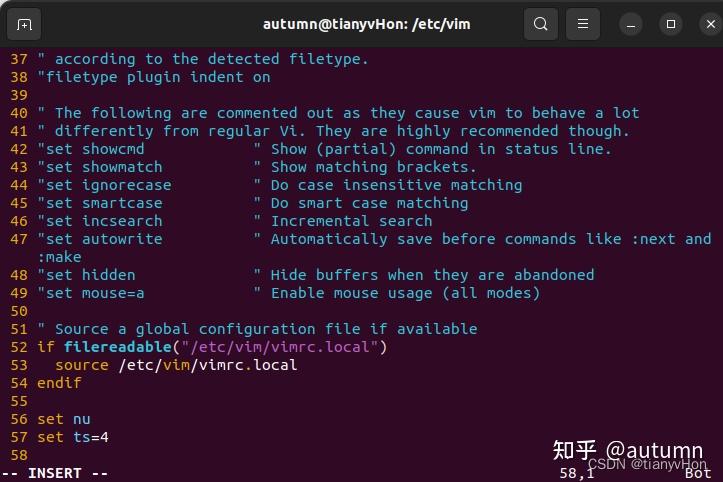Click the path /etc/vim/vimrc.local on line 53

click(x=207, y=365)
